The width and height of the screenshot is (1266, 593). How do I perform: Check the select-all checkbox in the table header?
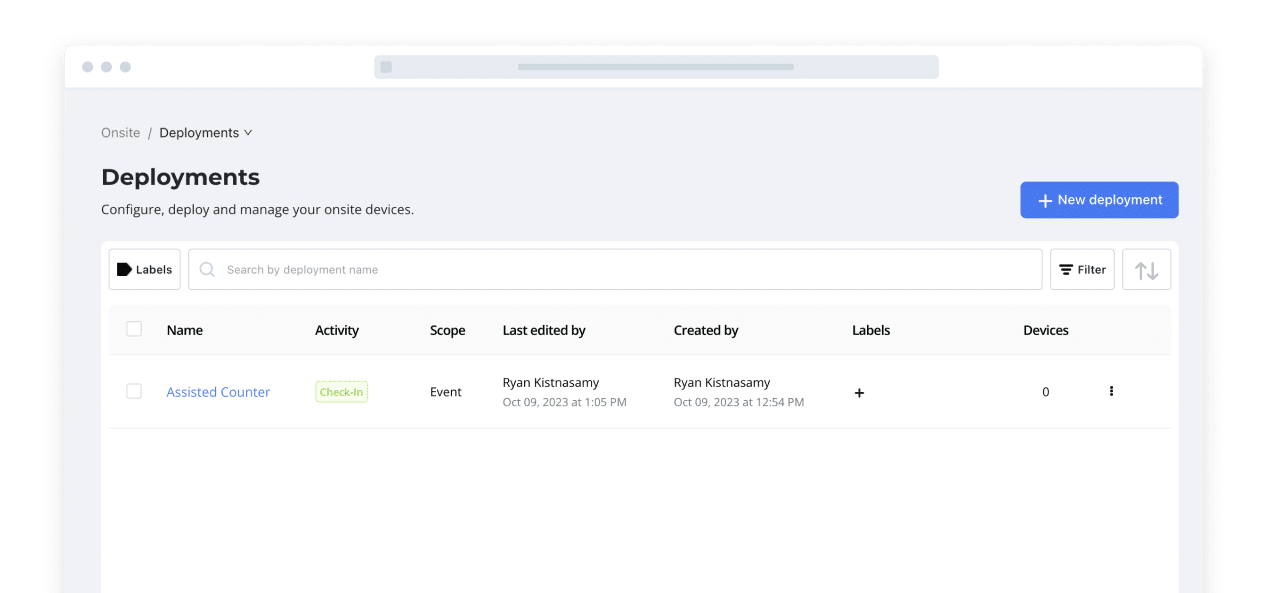tap(134, 328)
